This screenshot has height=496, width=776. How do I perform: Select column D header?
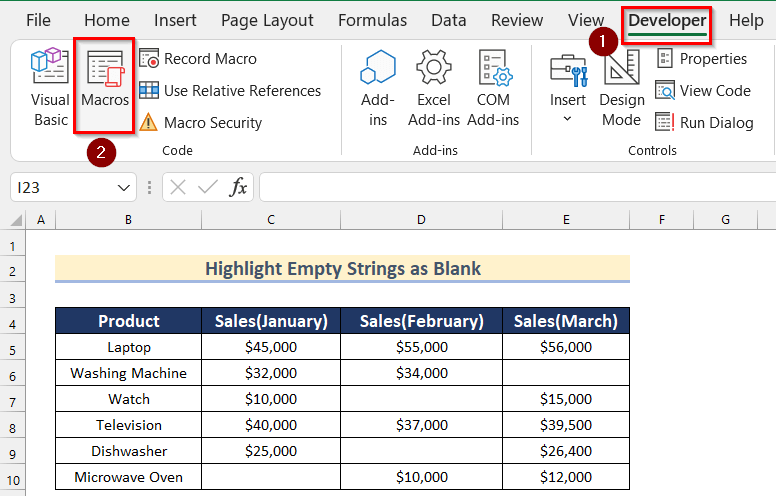point(421,219)
